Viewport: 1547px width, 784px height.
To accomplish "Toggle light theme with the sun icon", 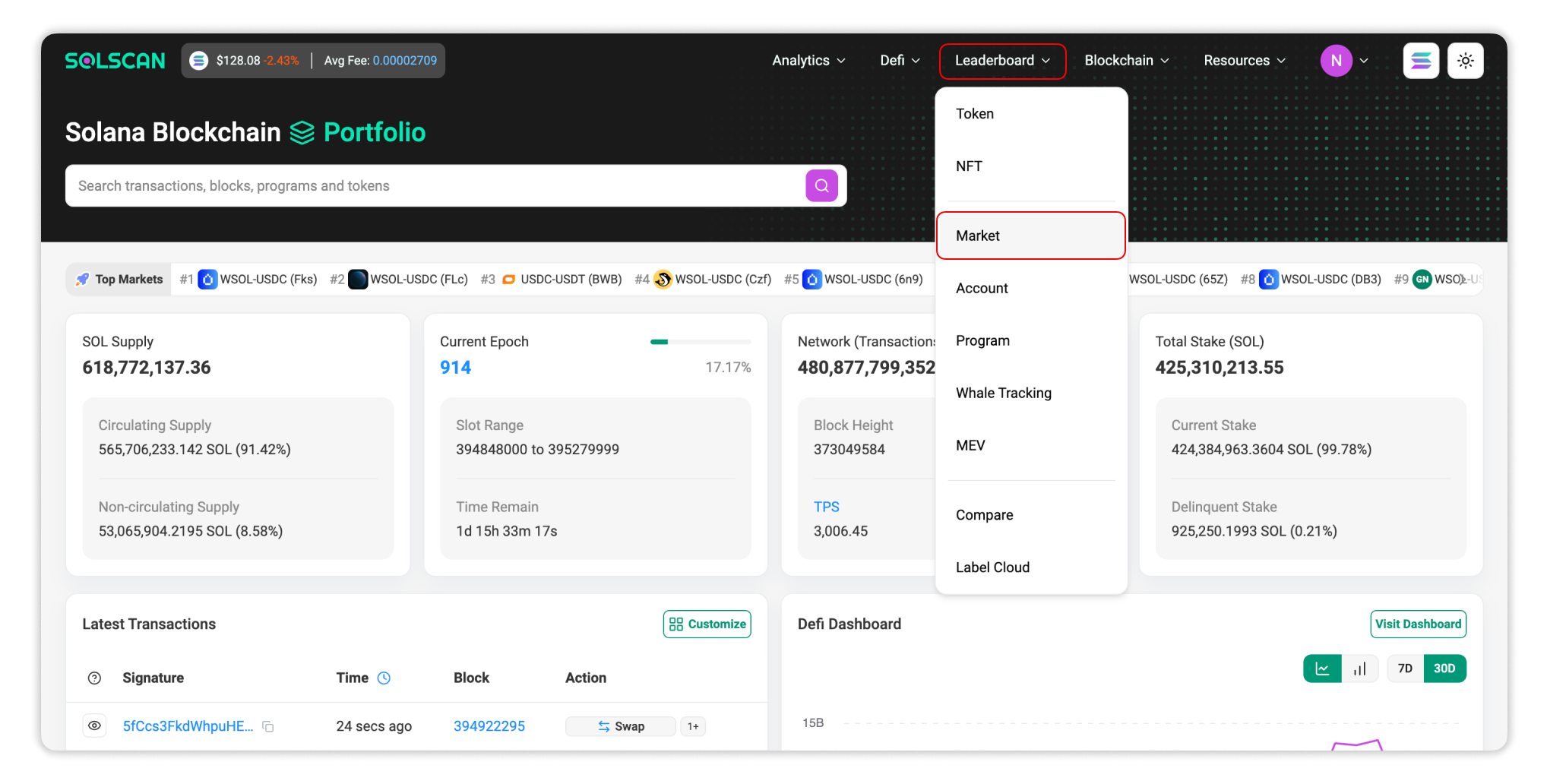I will [x=1465, y=60].
